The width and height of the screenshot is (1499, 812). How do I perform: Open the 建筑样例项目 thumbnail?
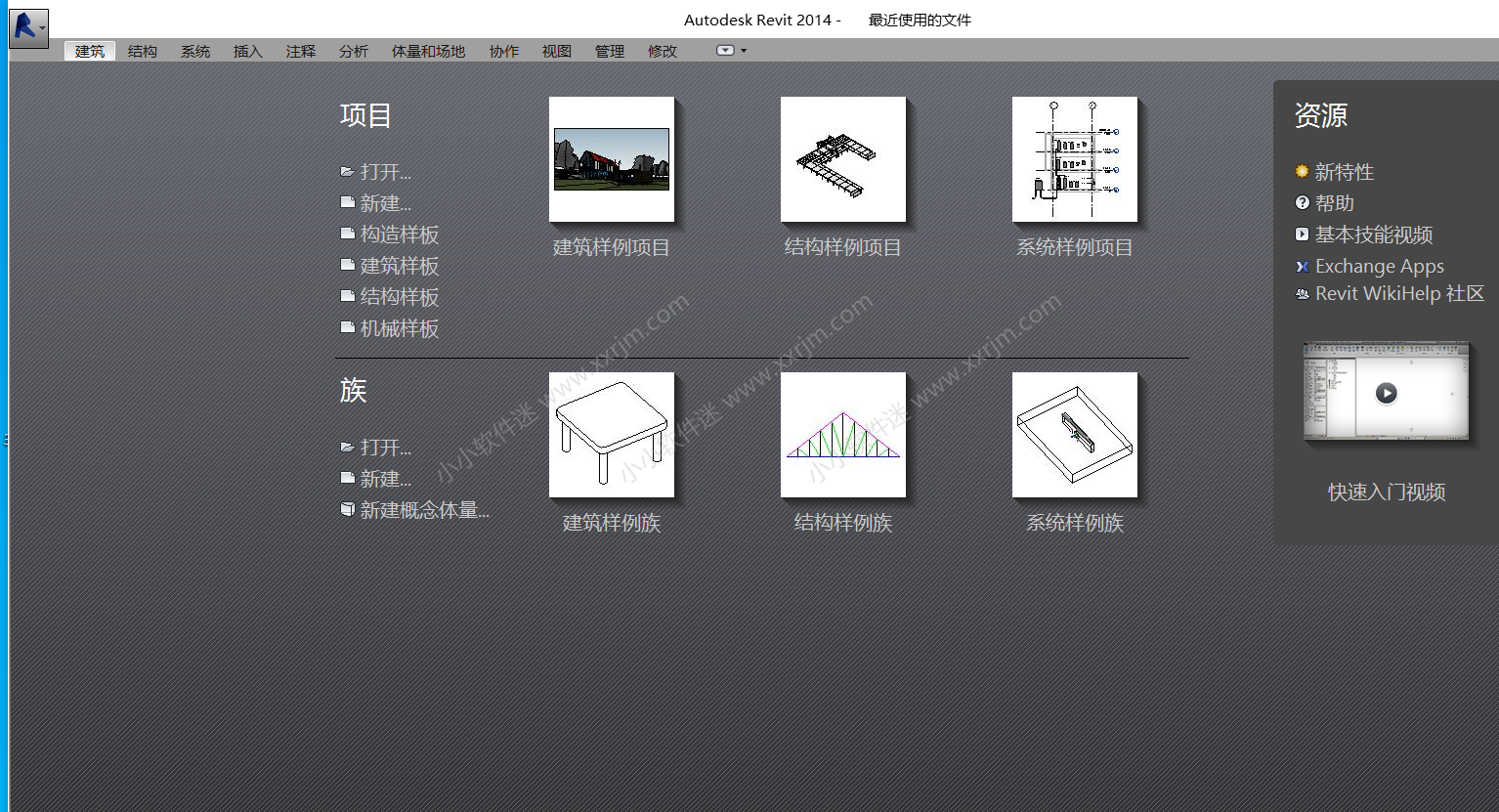coord(612,159)
